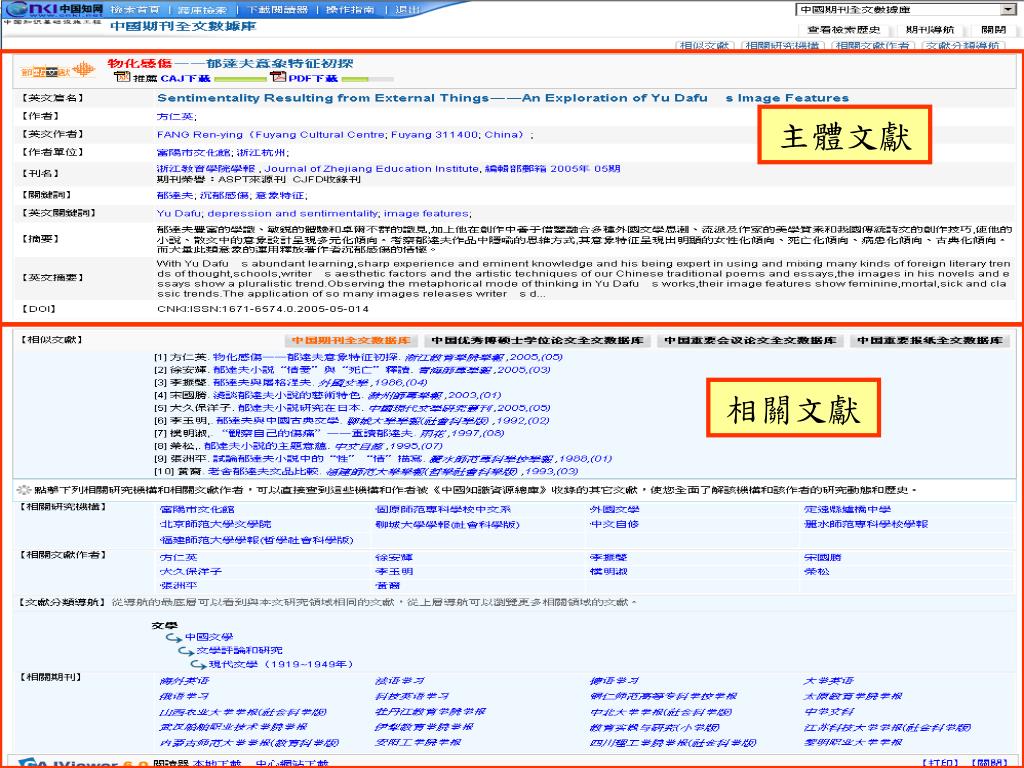Image resolution: width=1024 pixels, height=768 pixels.
Task: Open 檢索首頁 in top navigation
Action: coord(135,10)
